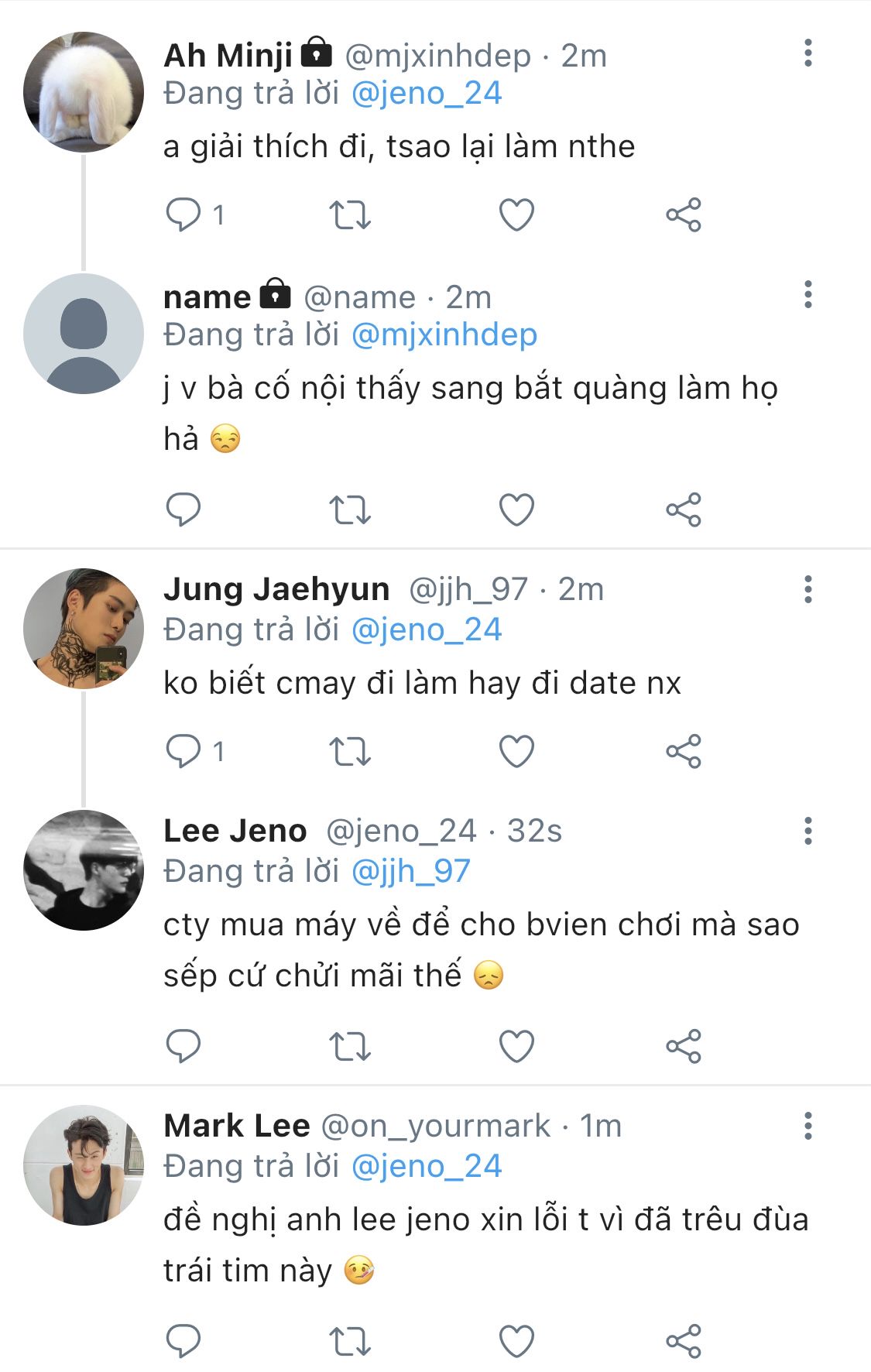View Mark Lee's profile picture

tap(84, 1164)
